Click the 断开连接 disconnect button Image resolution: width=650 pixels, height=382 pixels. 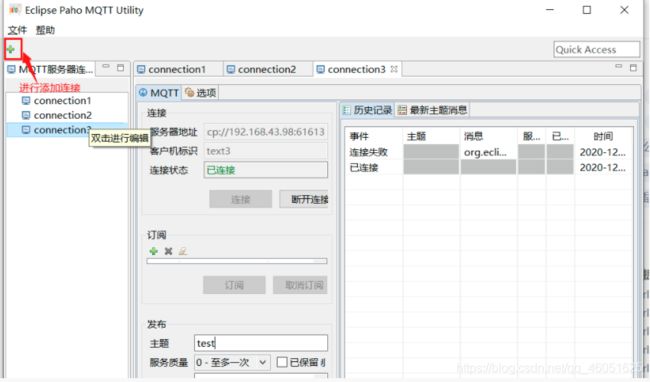304,199
